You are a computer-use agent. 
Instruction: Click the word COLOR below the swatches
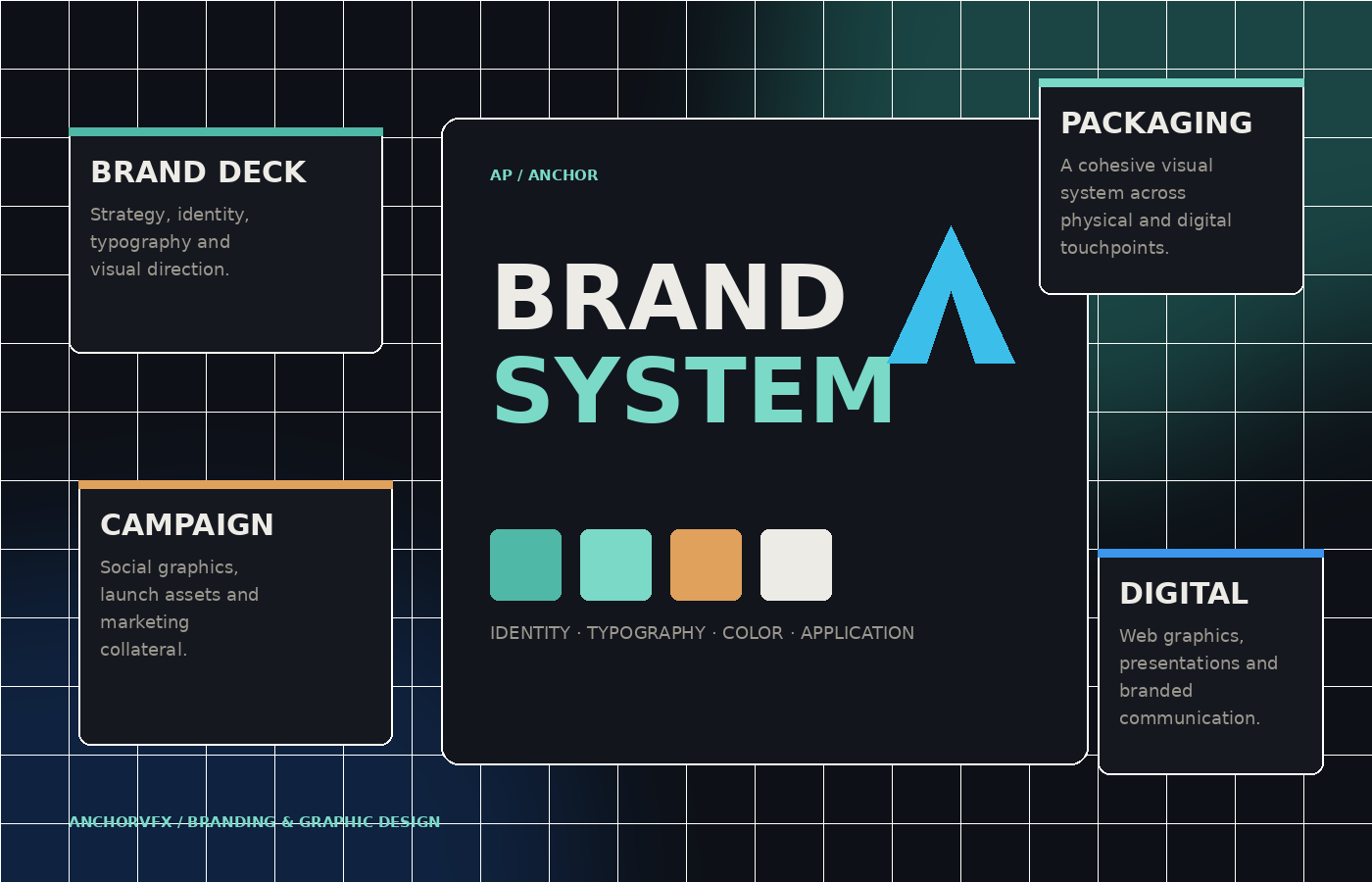point(753,633)
